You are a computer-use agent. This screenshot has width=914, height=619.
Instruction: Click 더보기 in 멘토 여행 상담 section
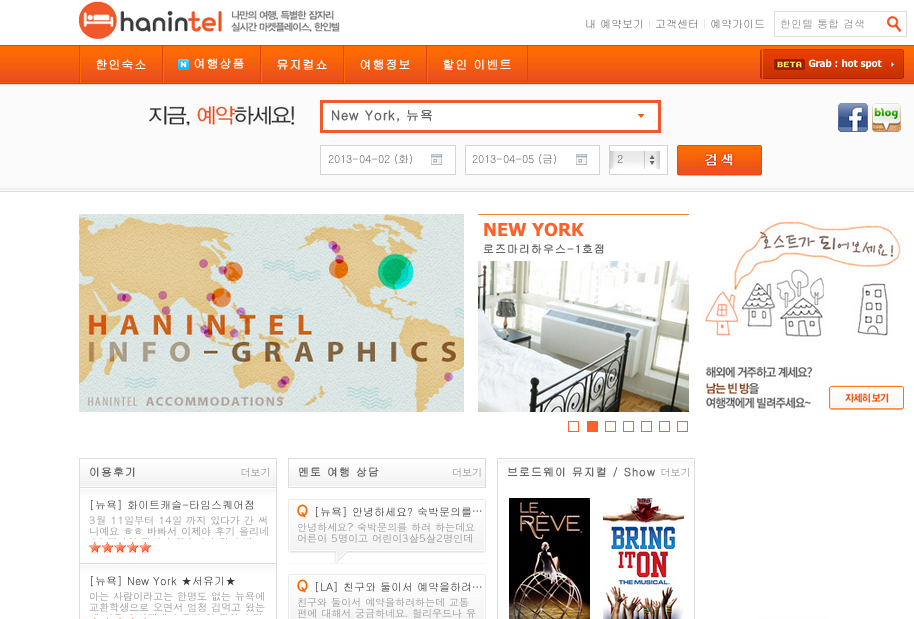click(467, 472)
